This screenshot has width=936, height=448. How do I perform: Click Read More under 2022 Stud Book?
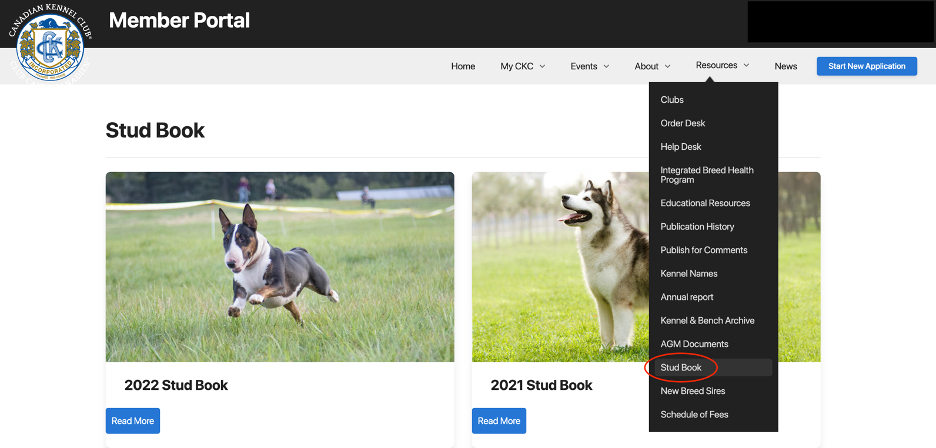click(133, 421)
